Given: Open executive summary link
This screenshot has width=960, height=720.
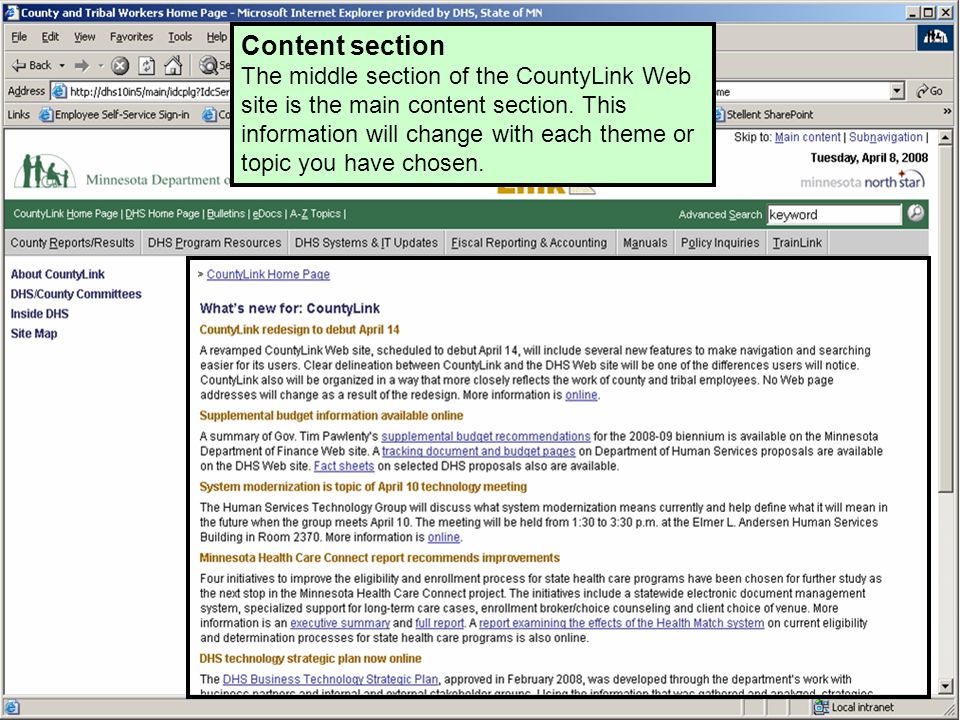Looking at the screenshot, I should point(340,623).
